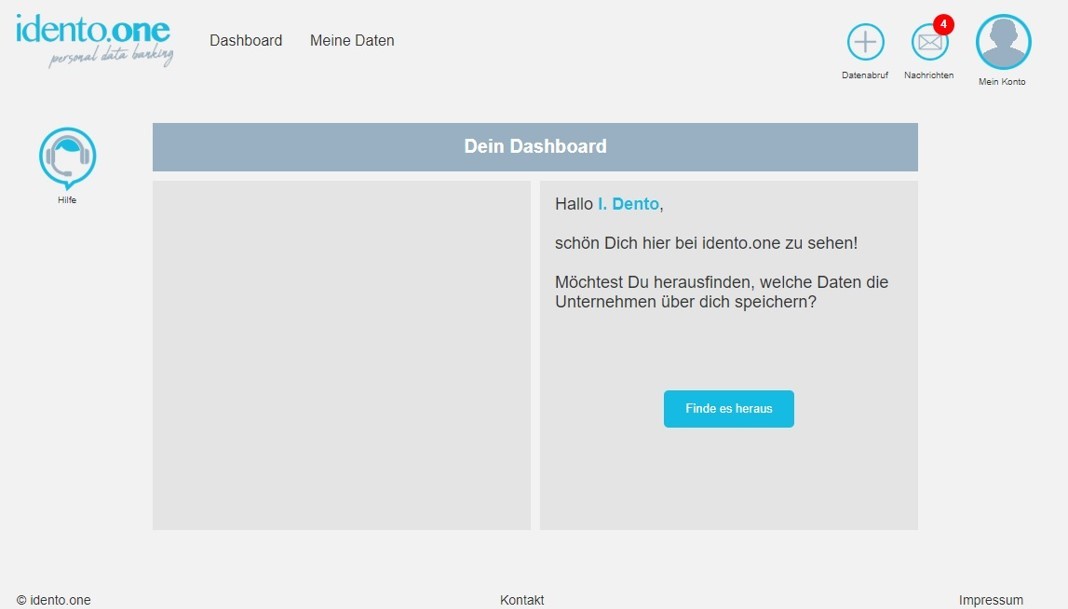Click the Nachrichten text label

pos(929,76)
